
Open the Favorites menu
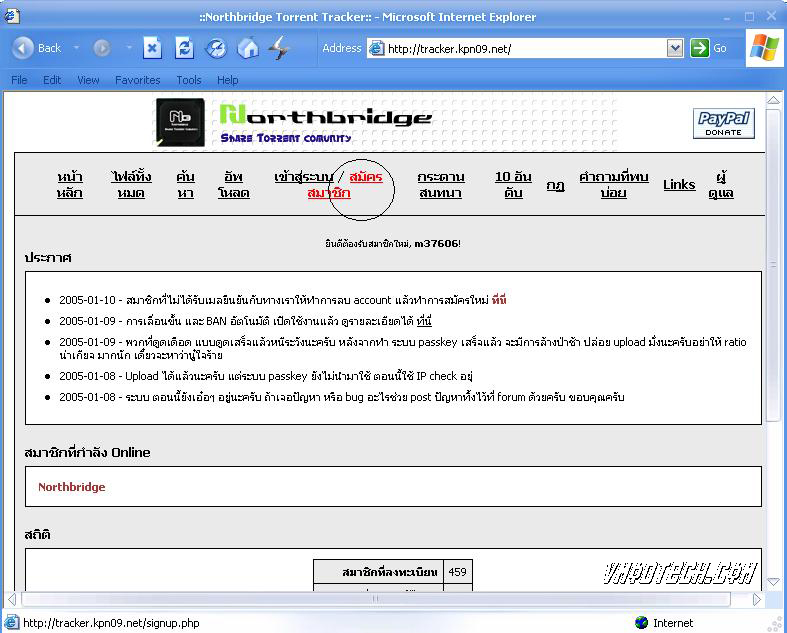[138, 80]
